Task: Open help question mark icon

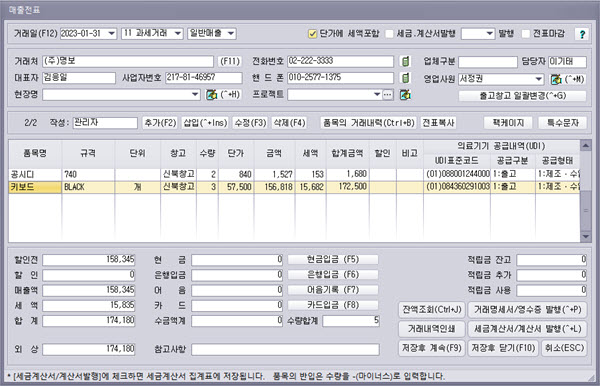Action: [x=582, y=34]
